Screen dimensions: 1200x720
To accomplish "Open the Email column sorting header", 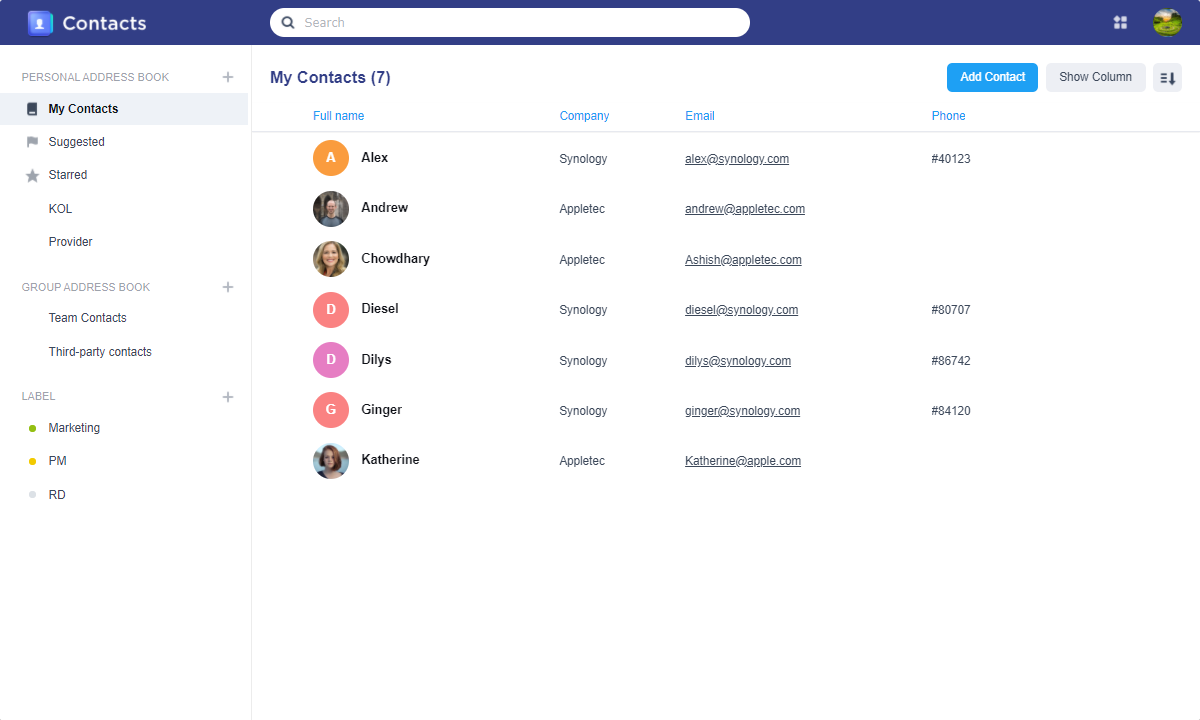I will pos(699,115).
